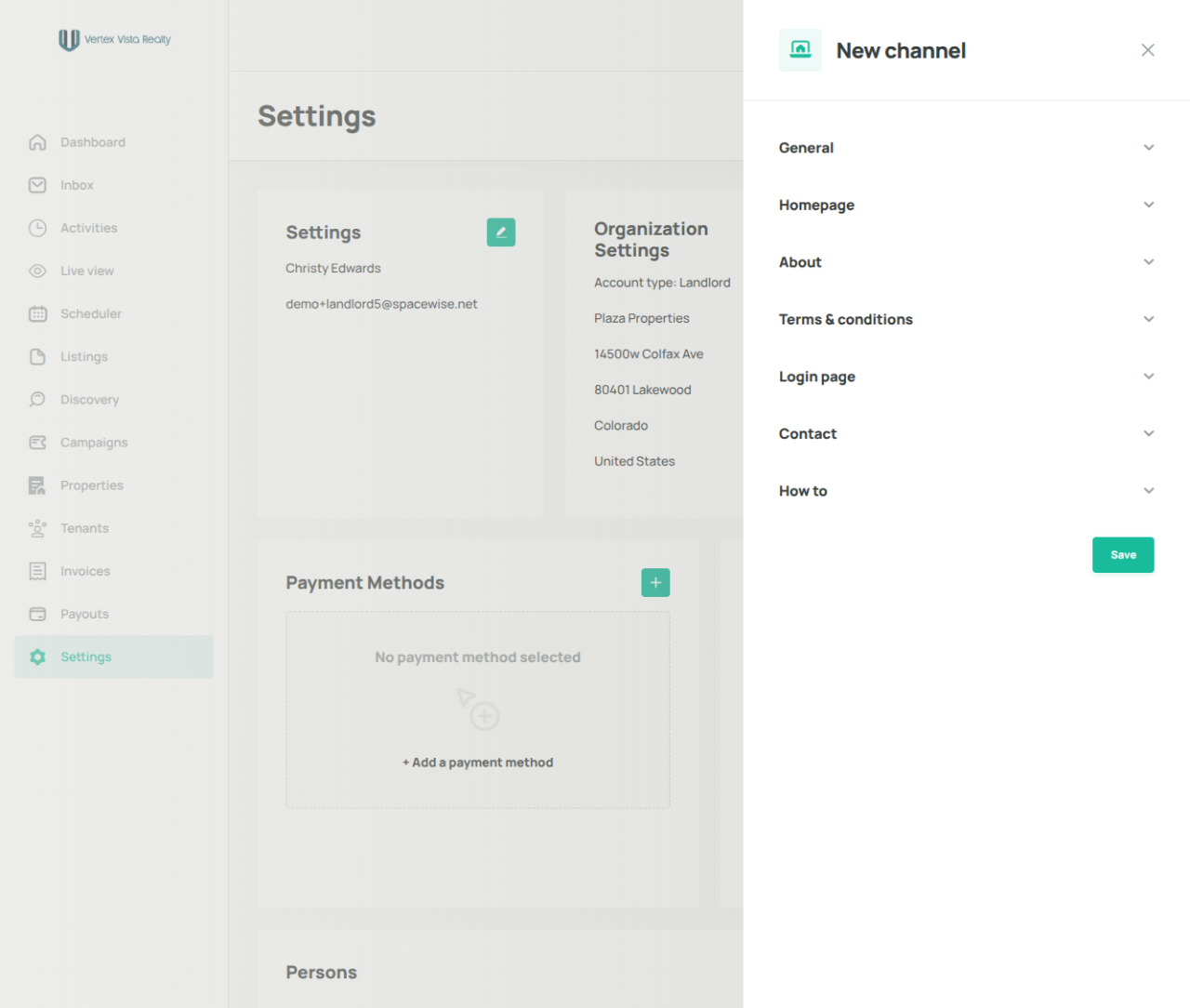Save the new channel
1190x1008 pixels.
click(x=1123, y=555)
